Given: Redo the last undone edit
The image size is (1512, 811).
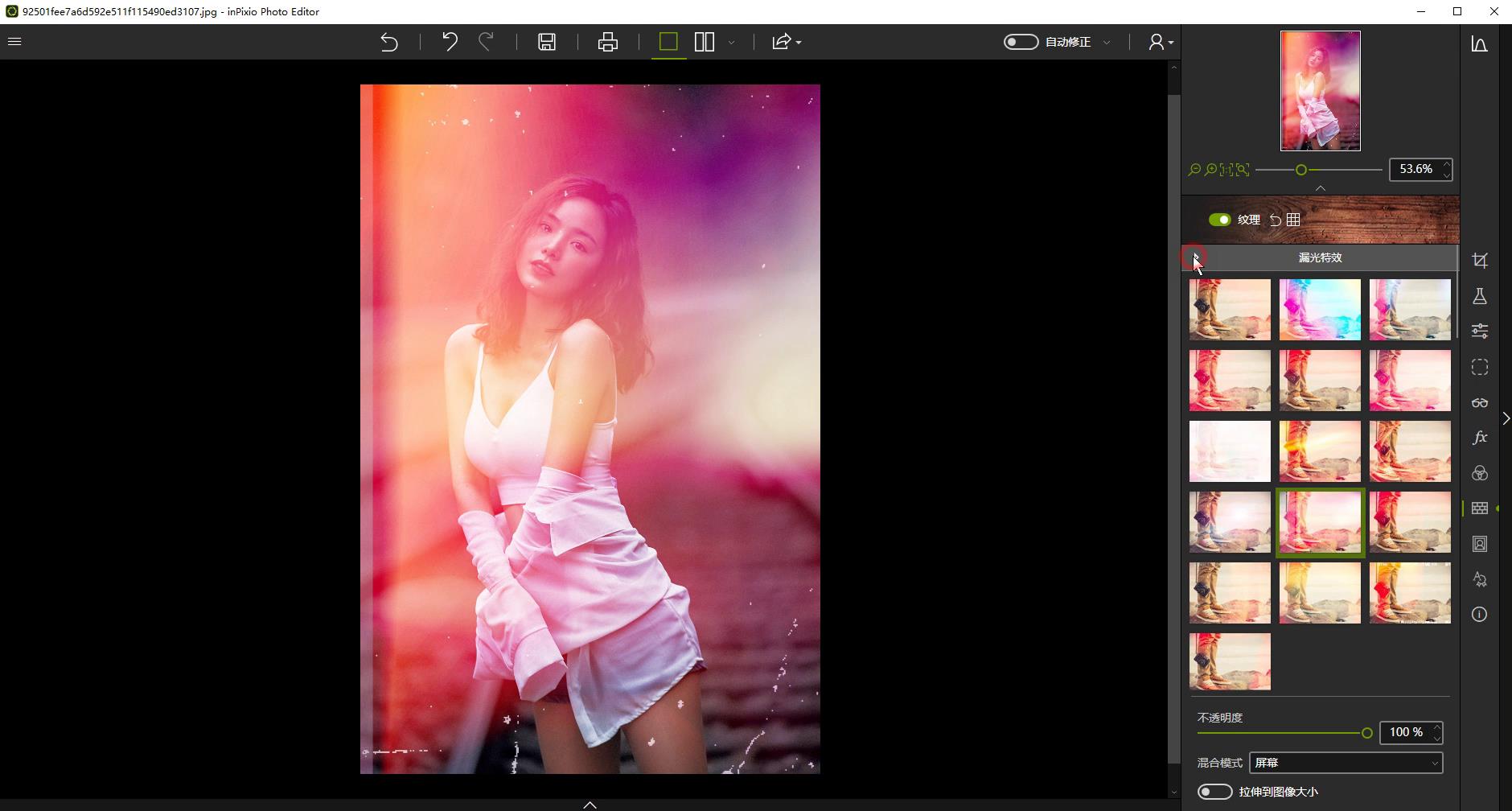Looking at the screenshot, I should click(486, 42).
